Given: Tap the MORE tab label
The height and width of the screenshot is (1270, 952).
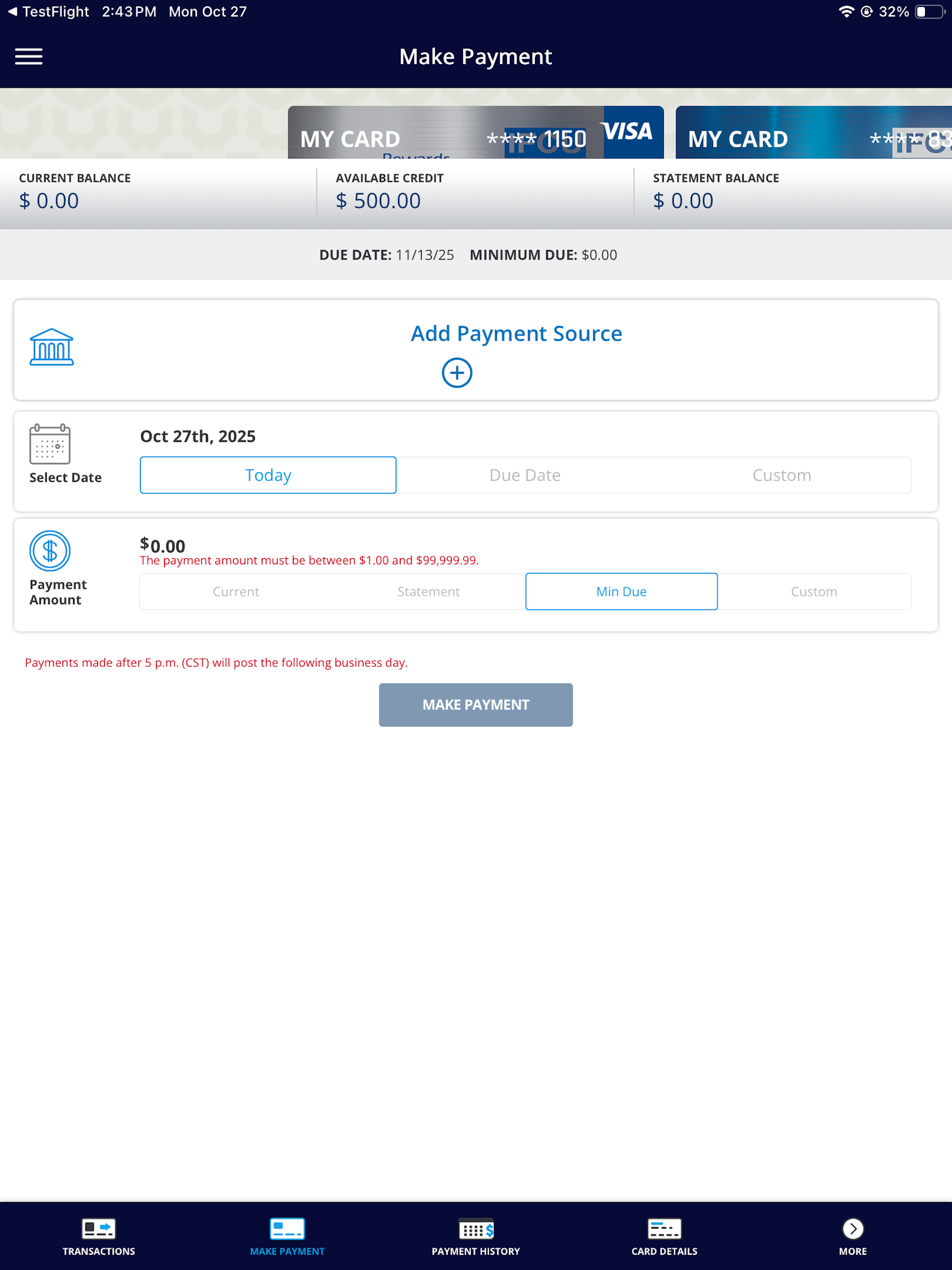Looking at the screenshot, I should pos(853,1251).
